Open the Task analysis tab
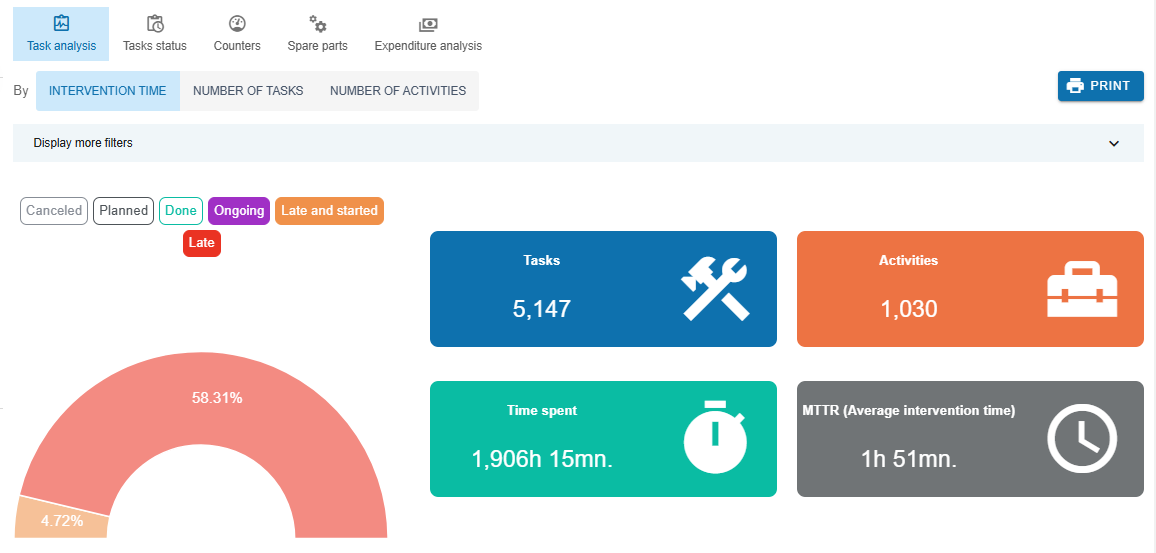Screen dimensions: 1156x553 click(x=61, y=34)
